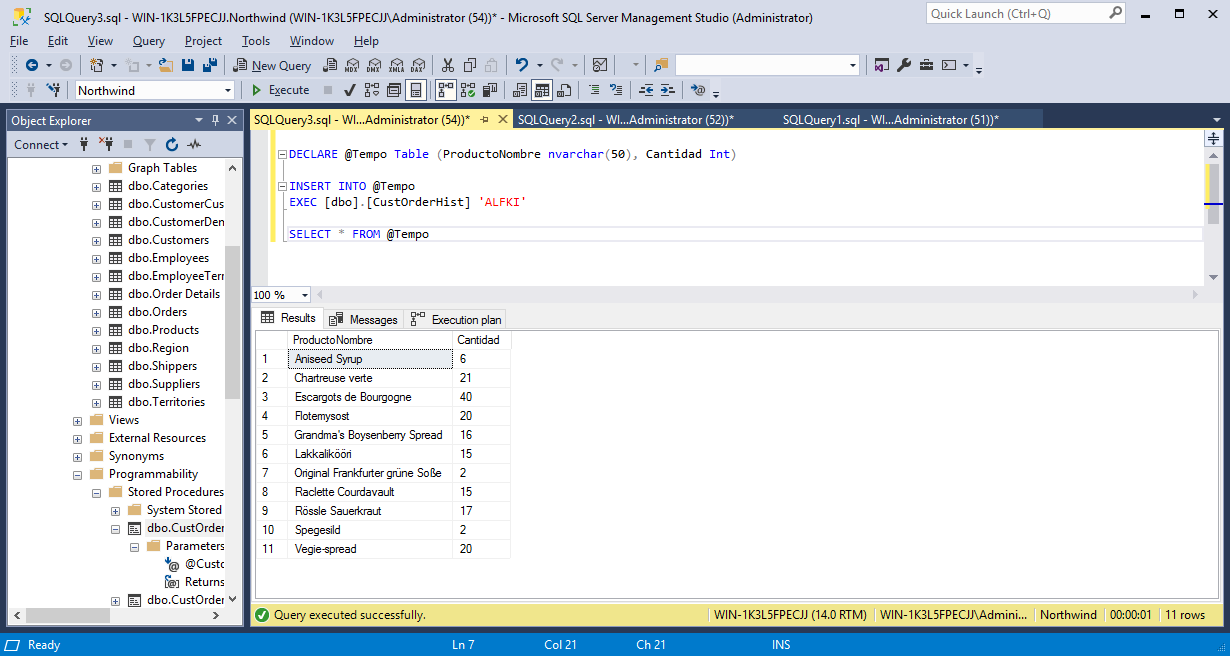Open the Query menu
The width and height of the screenshot is (1230, 656).
point(149,41)
